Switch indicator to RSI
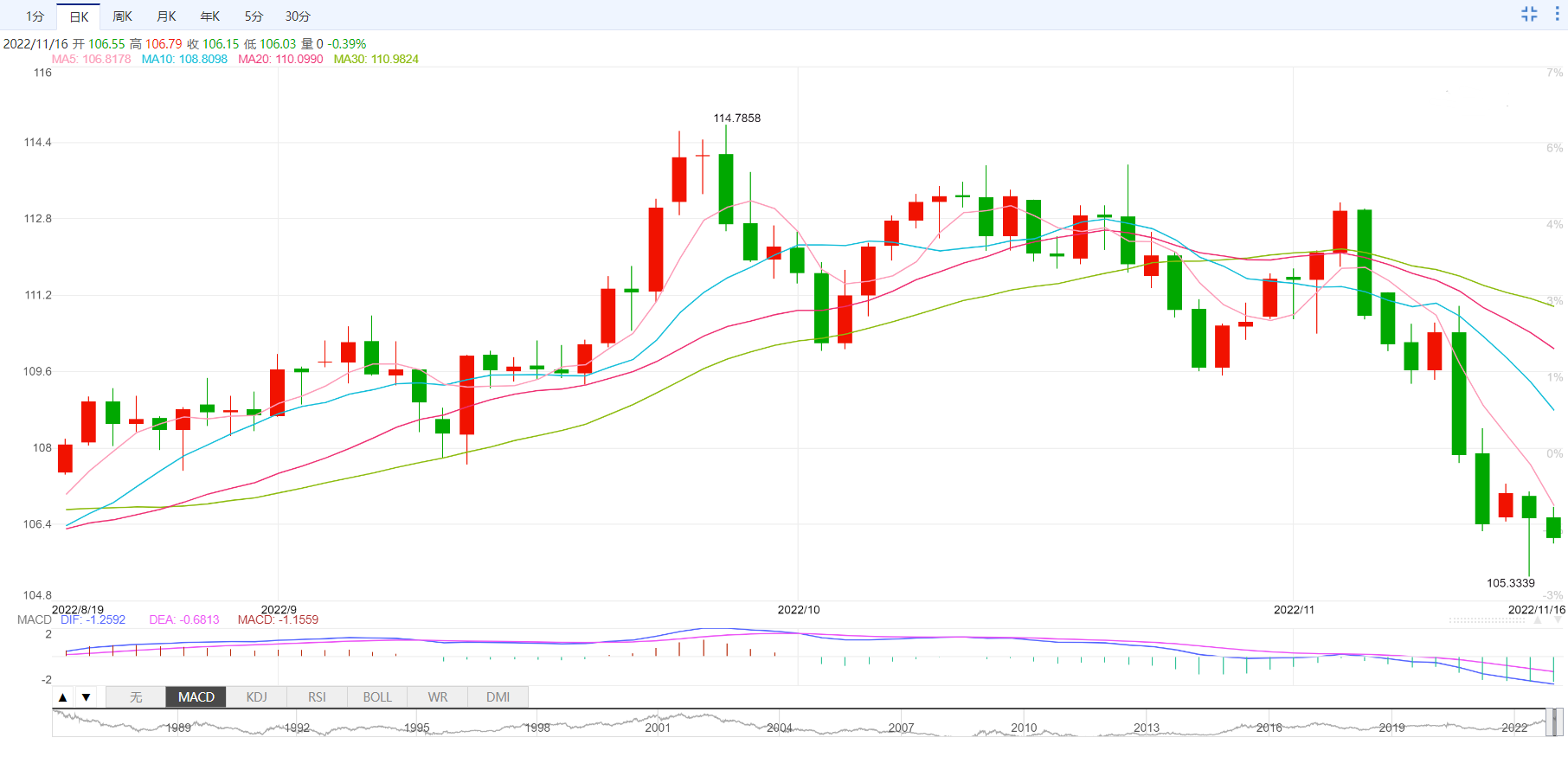This screenshot has width=1568, height=757. pos(317,697)
